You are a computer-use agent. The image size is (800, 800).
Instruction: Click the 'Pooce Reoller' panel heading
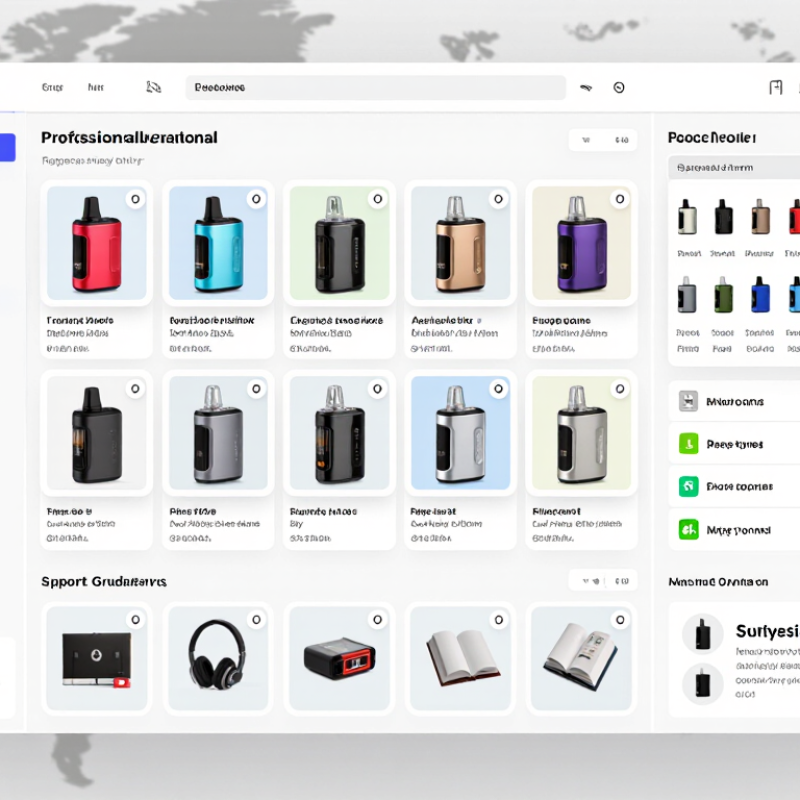point(712,138)
